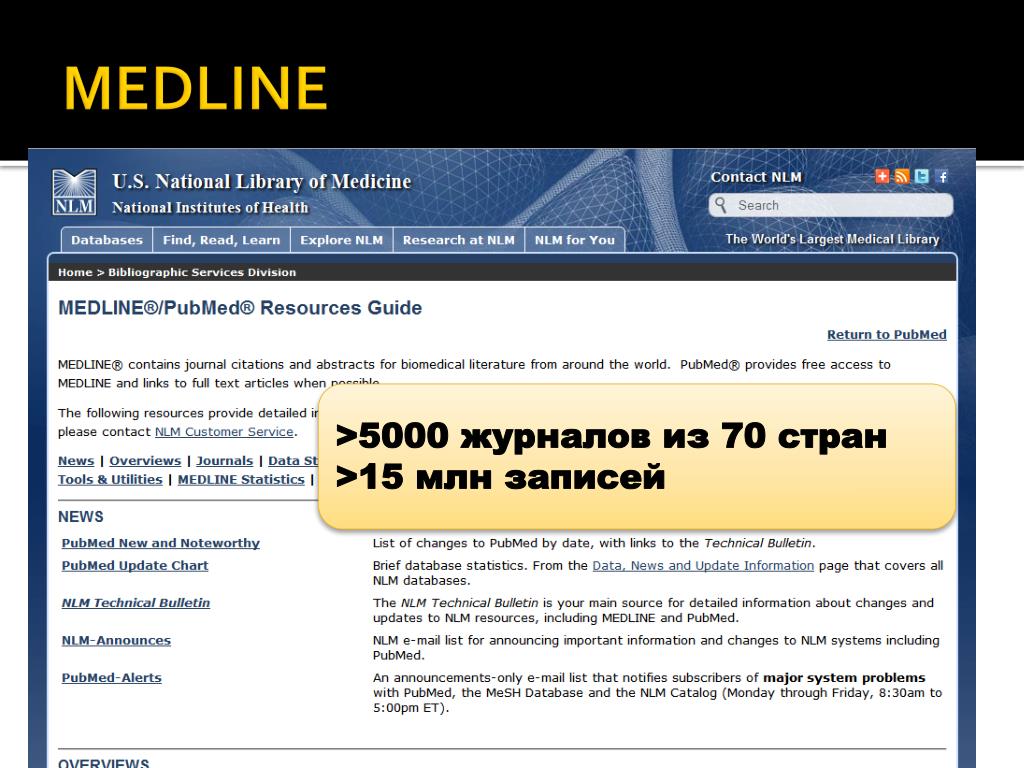This screenshot has width=1024, height=768.
Task: Open the Facebook icon
Action: pos(942,176)
